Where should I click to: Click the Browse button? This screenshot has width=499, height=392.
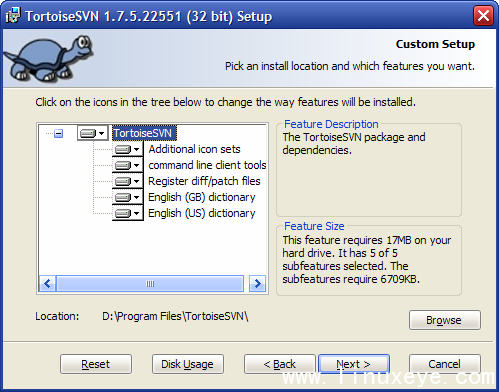click(x=445, y=320)
